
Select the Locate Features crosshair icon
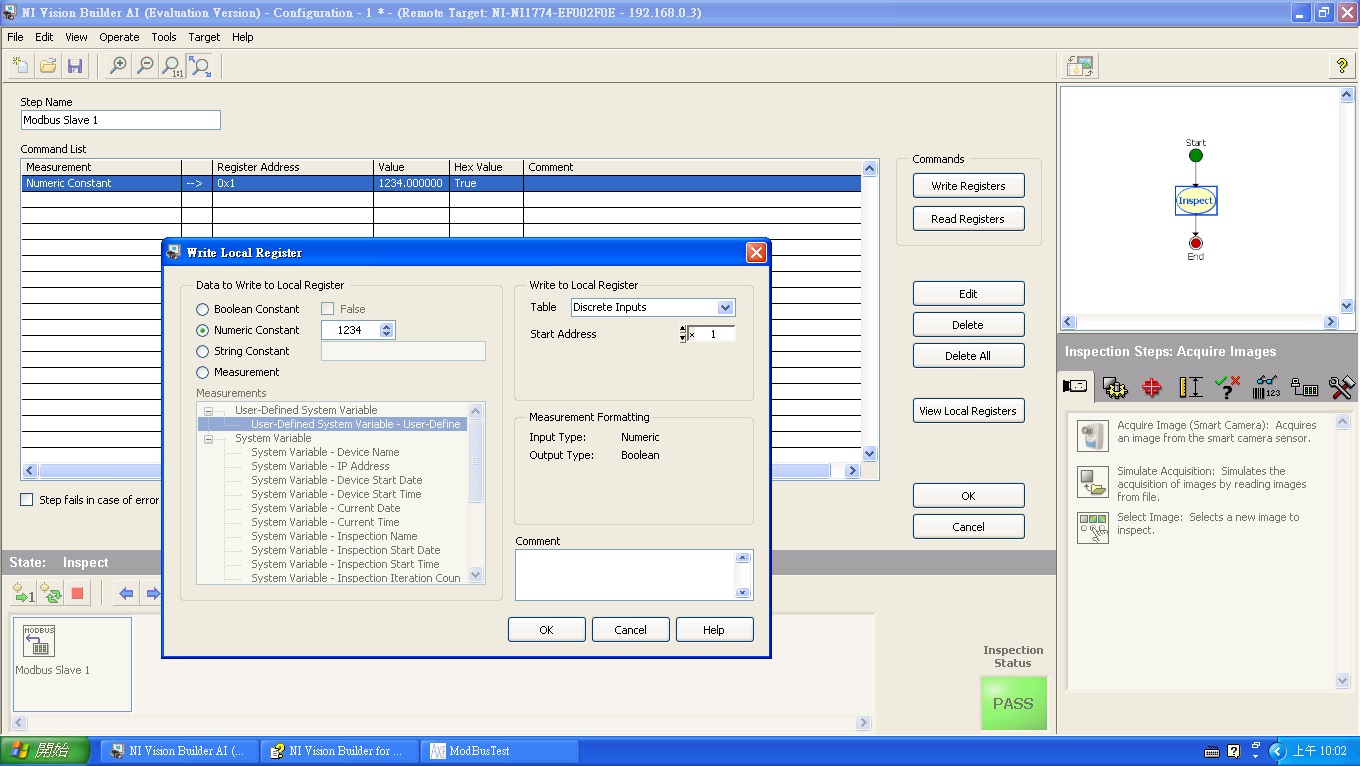tap(1152, 387)
